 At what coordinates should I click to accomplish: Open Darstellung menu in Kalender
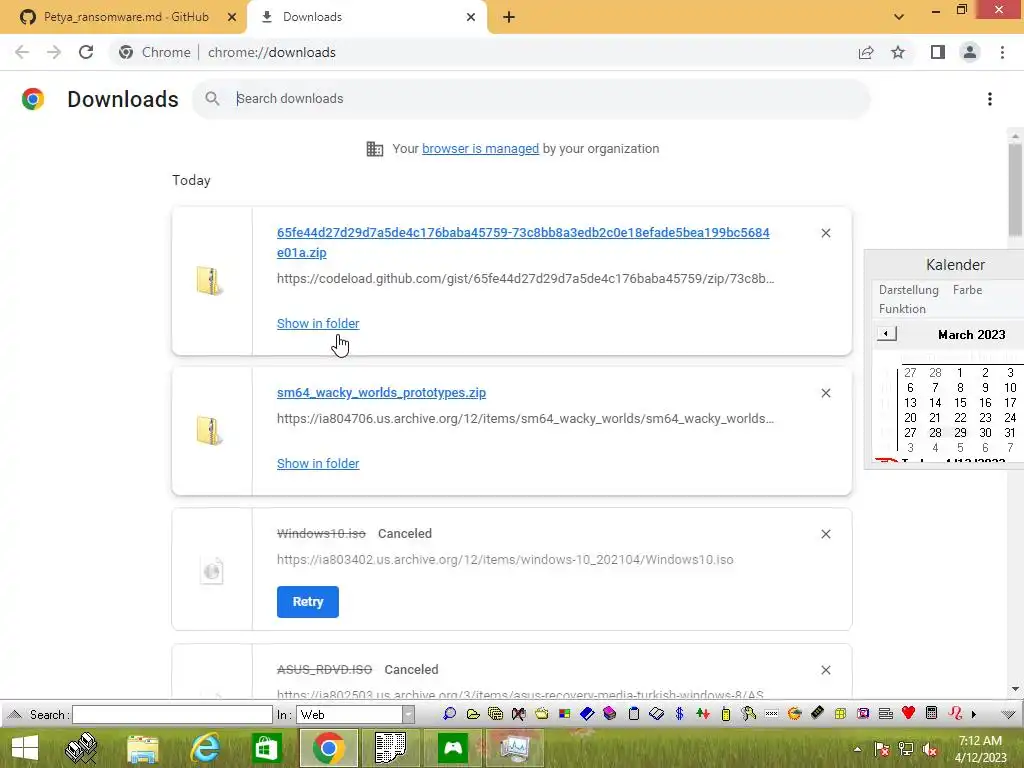908,289
